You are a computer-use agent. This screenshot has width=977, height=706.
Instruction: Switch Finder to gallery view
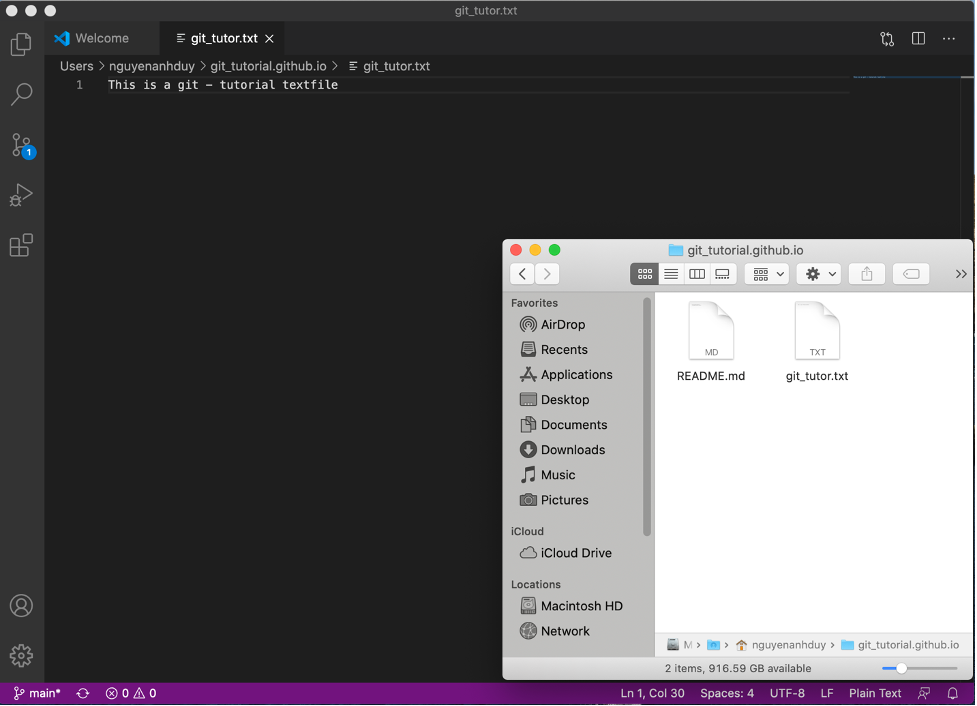click(x=723, y=274)
